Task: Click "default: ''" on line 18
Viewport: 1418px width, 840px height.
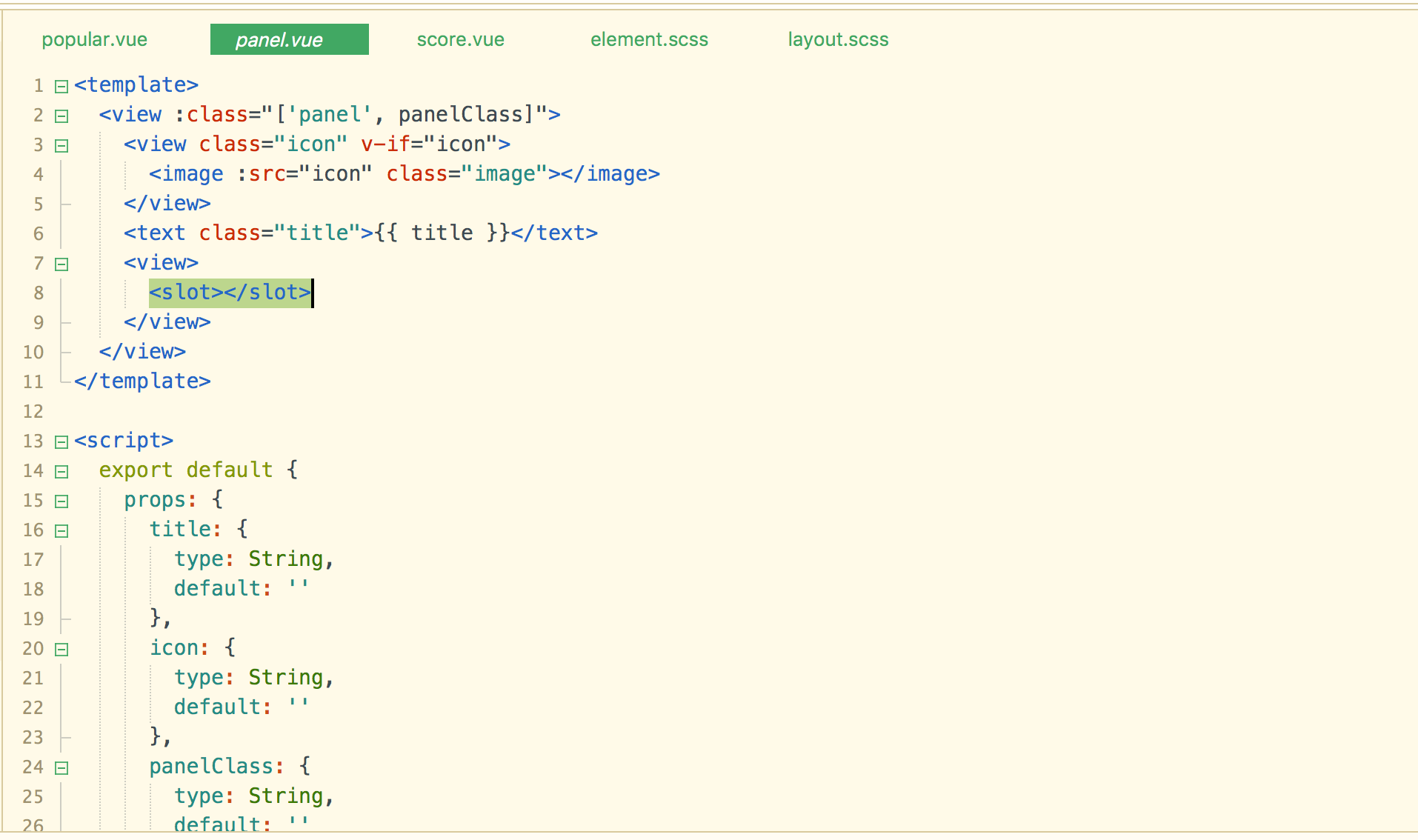Action: coord(242,589)
